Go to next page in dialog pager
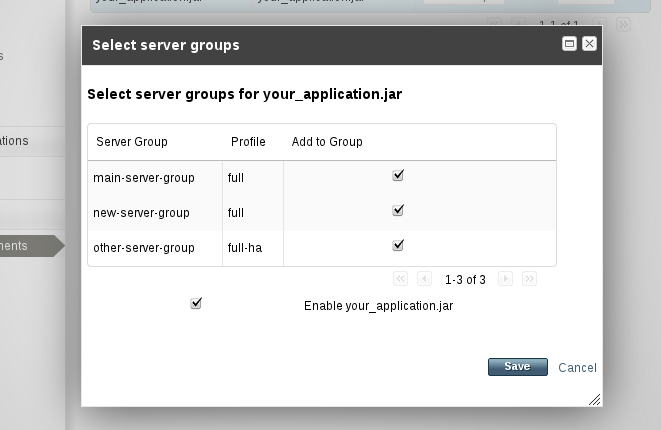The width and height of the screenshot is (661, 430). point(506,279)
